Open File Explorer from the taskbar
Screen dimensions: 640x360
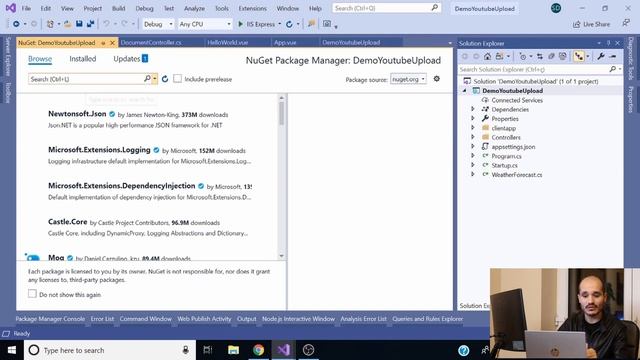[233, 350]
